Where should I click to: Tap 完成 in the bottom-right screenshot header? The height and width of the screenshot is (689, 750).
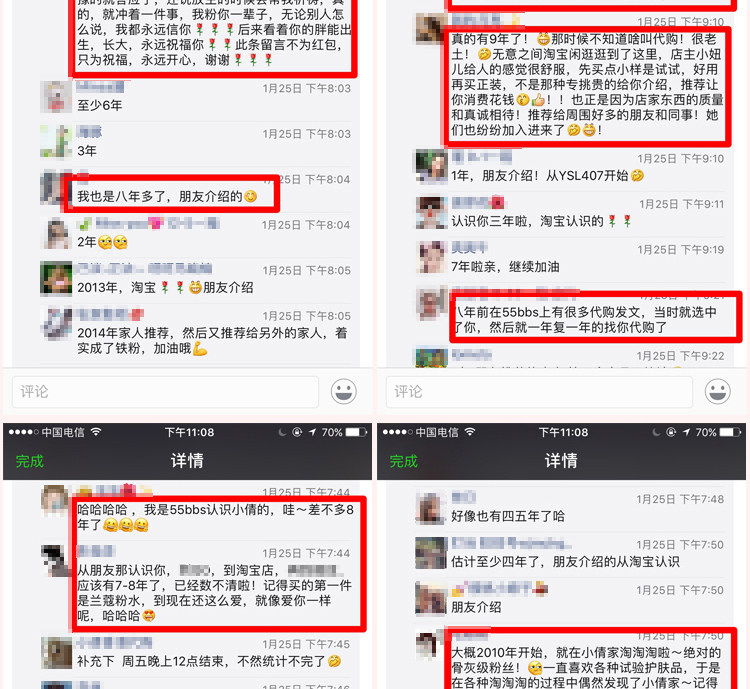[x=403, y=461]
